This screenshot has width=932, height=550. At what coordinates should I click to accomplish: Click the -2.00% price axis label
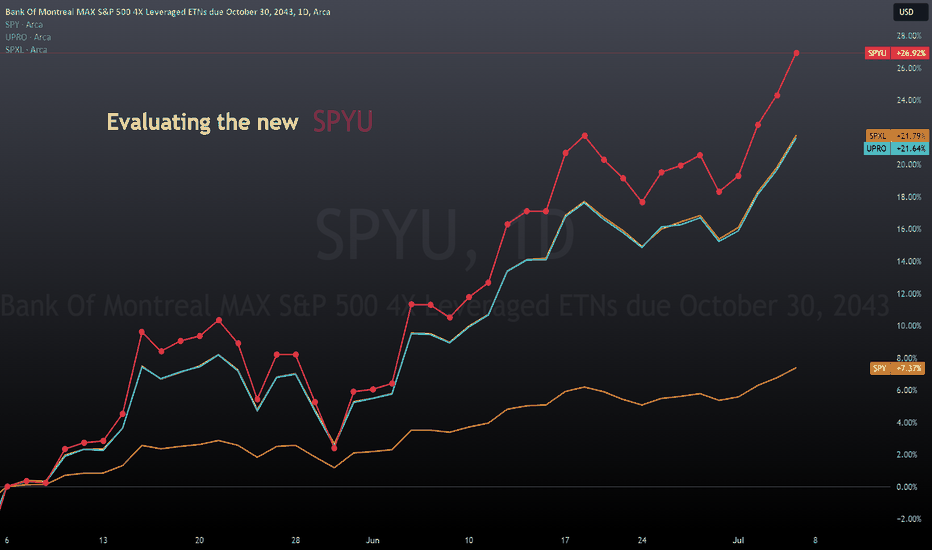click(909, 519)
